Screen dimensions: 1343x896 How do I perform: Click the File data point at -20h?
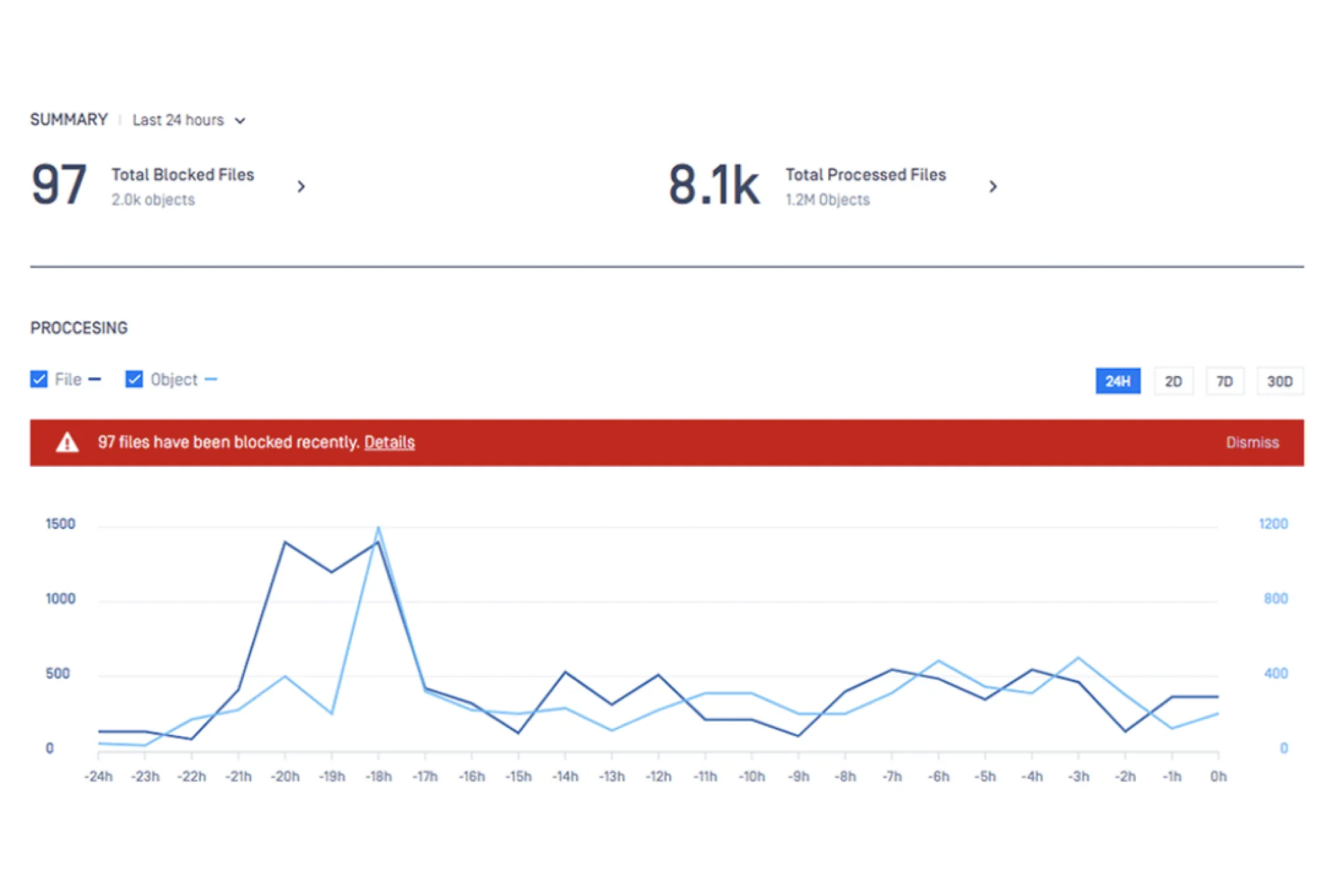(285, 542)
